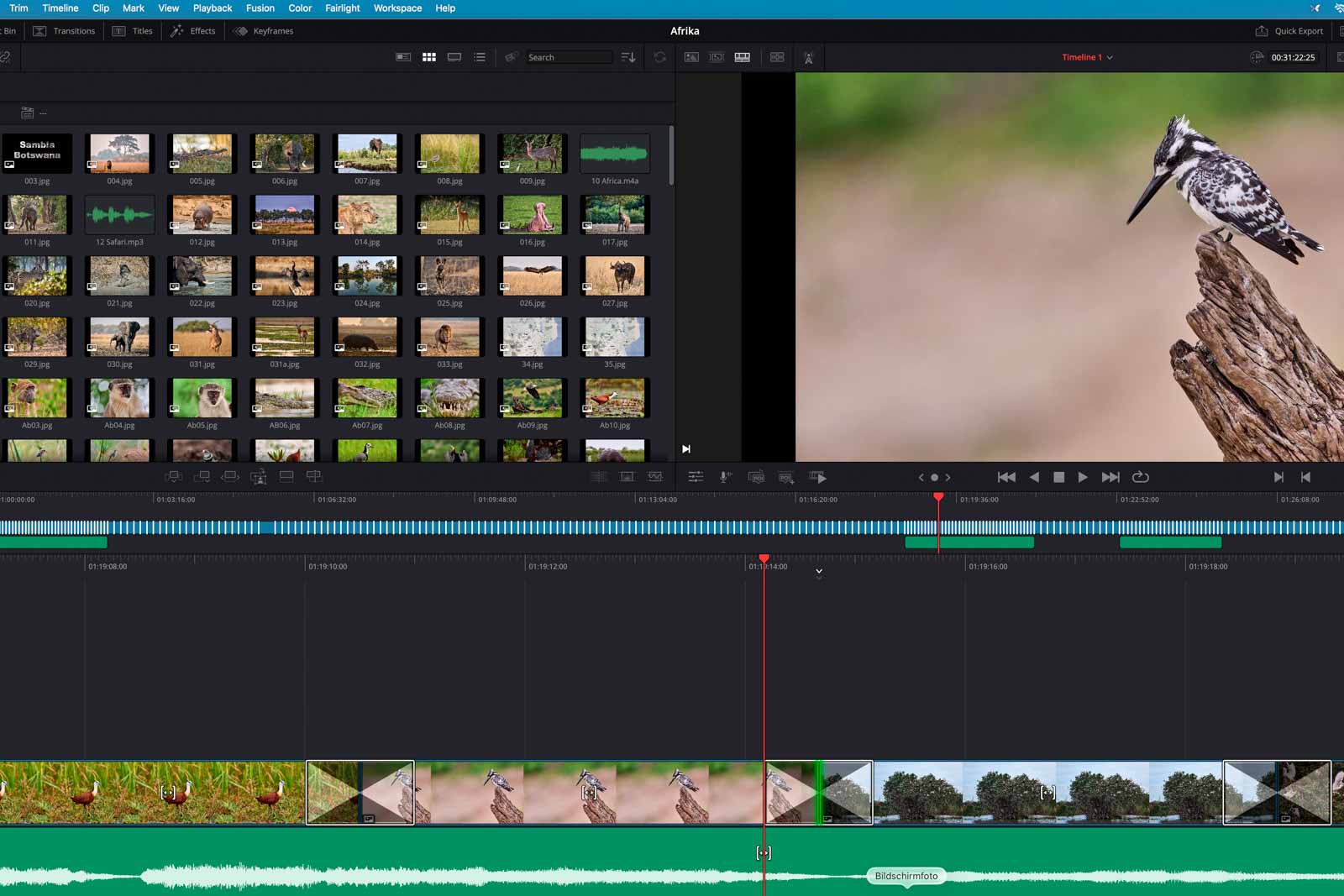
Task: Open the Workspace menu
Action: coord(397,8)
